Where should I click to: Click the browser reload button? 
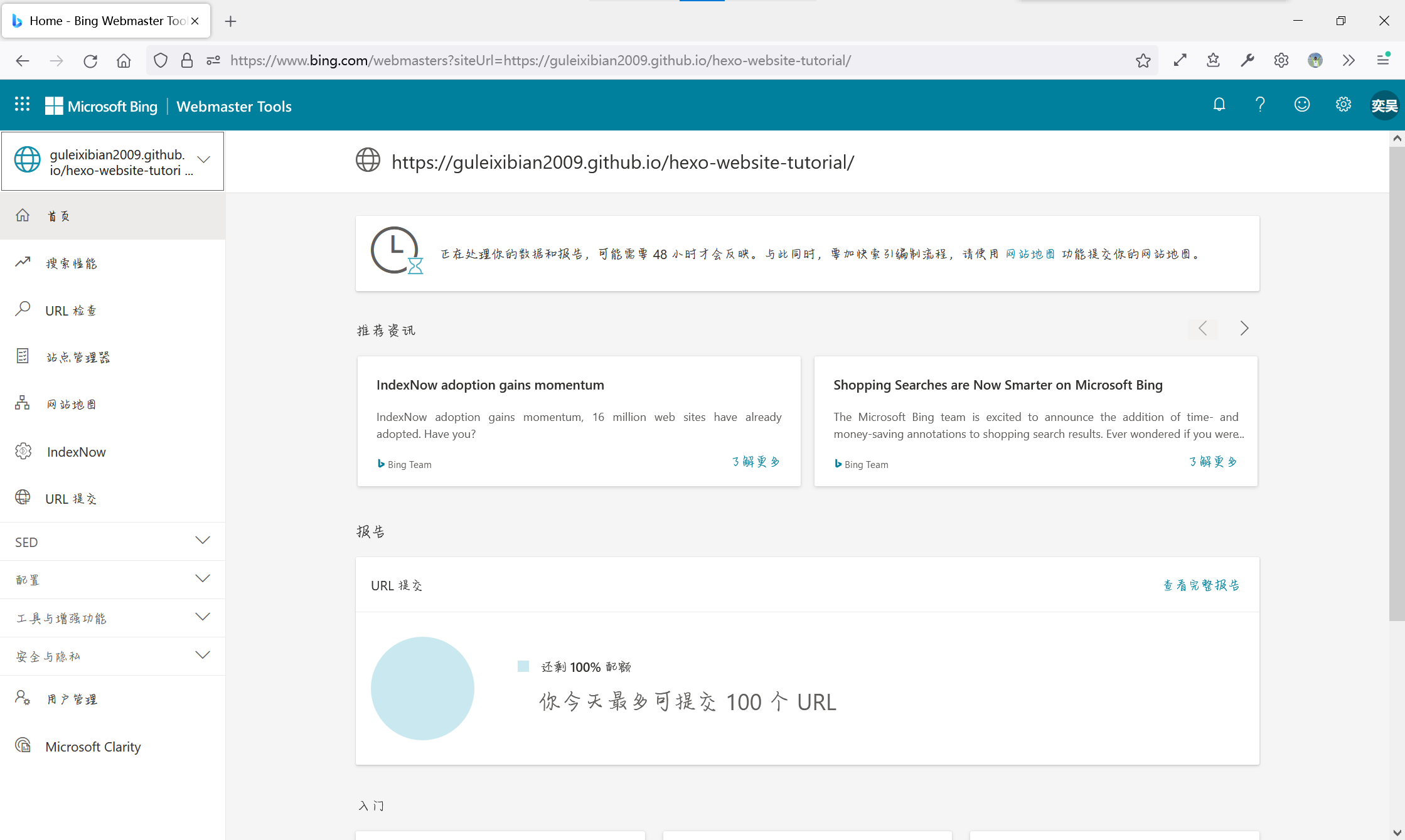point(90,60)
